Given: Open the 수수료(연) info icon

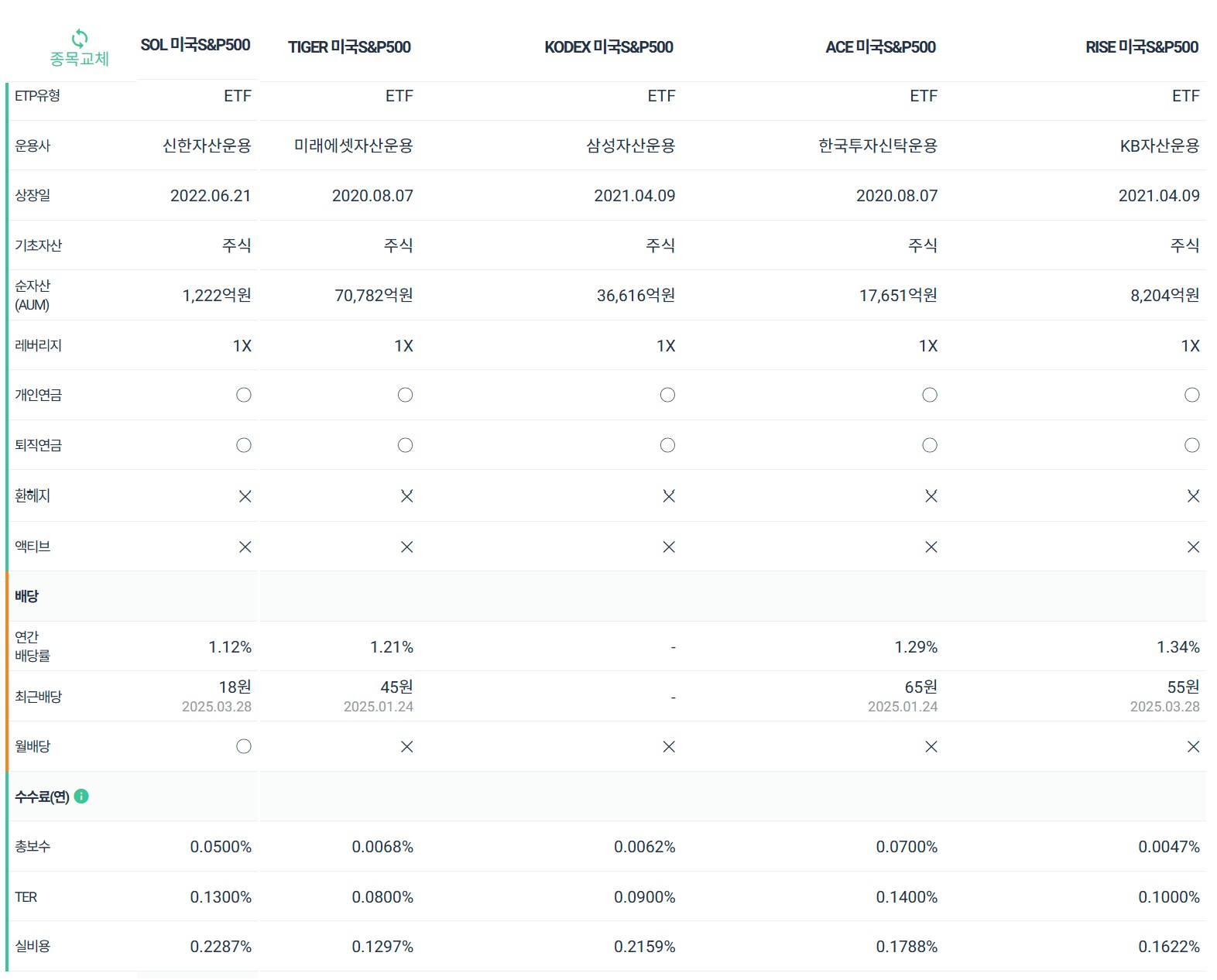Looking at the screenshot, I should click(81, 796).
